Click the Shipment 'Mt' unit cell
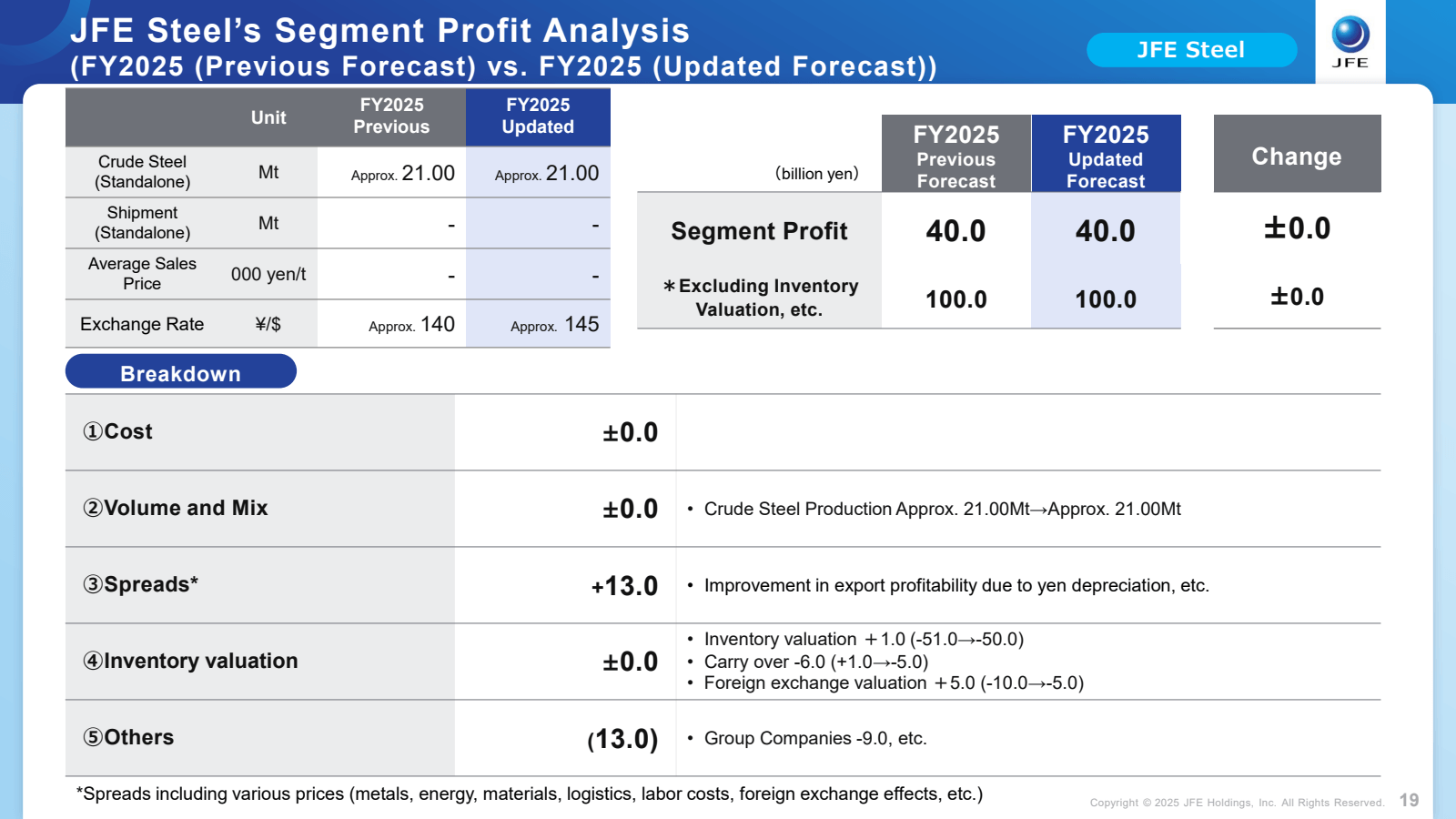 [x=268, y=223]
